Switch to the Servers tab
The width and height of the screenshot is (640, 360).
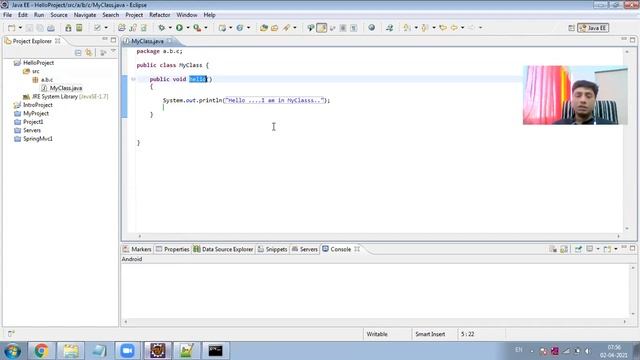pos(305,249)
